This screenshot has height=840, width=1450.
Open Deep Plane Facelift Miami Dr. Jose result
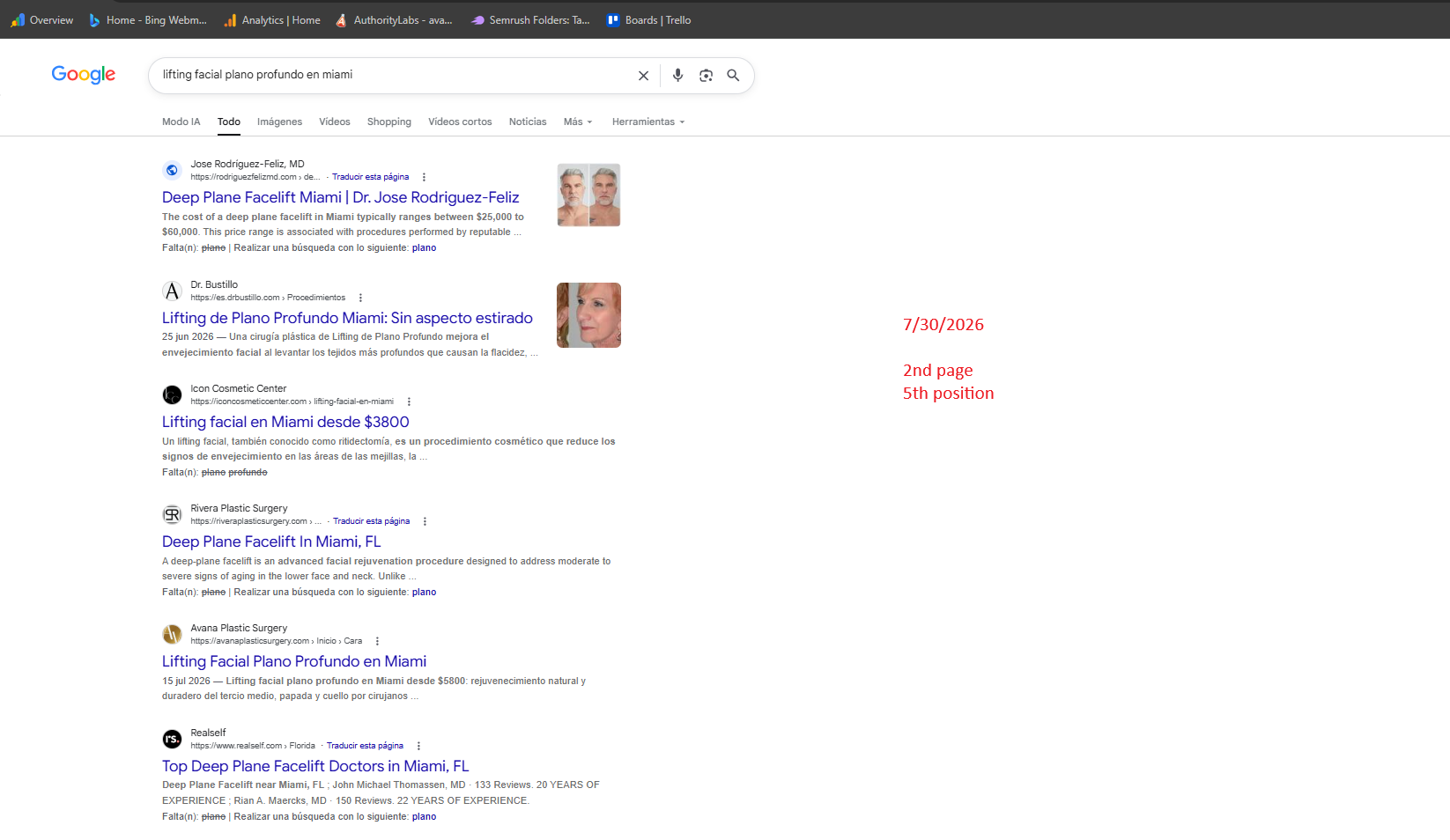point(341,197)
